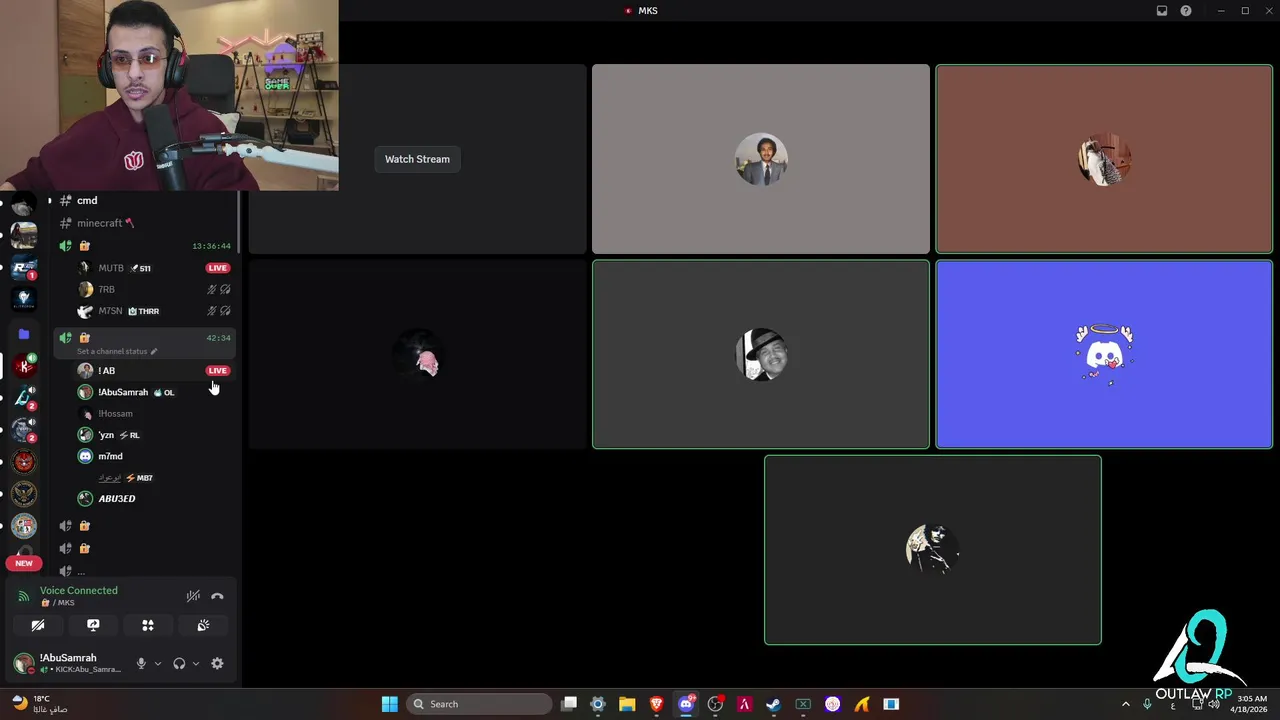Turn on camera in voice panel
This screenshot has height=720, width=1280.
[38, 625]
